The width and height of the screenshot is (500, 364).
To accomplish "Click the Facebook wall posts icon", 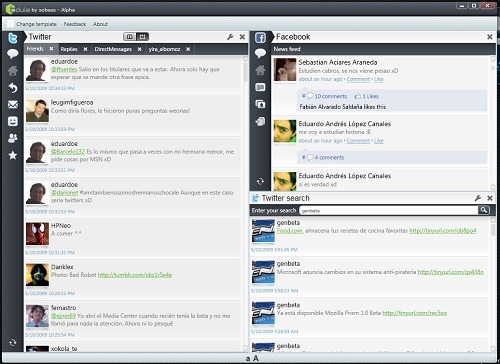I will click(x=260, y=87).
